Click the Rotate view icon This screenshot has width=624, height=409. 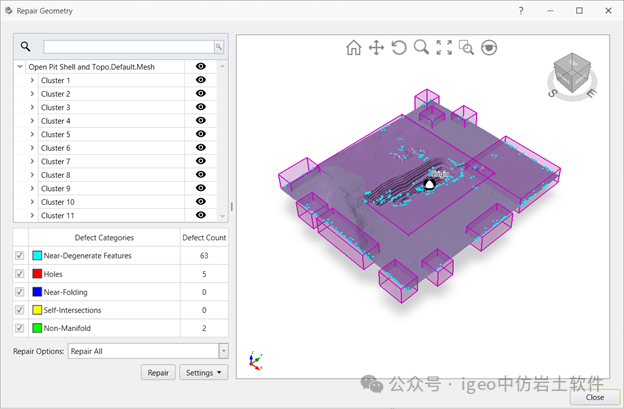tap(399, 48)
